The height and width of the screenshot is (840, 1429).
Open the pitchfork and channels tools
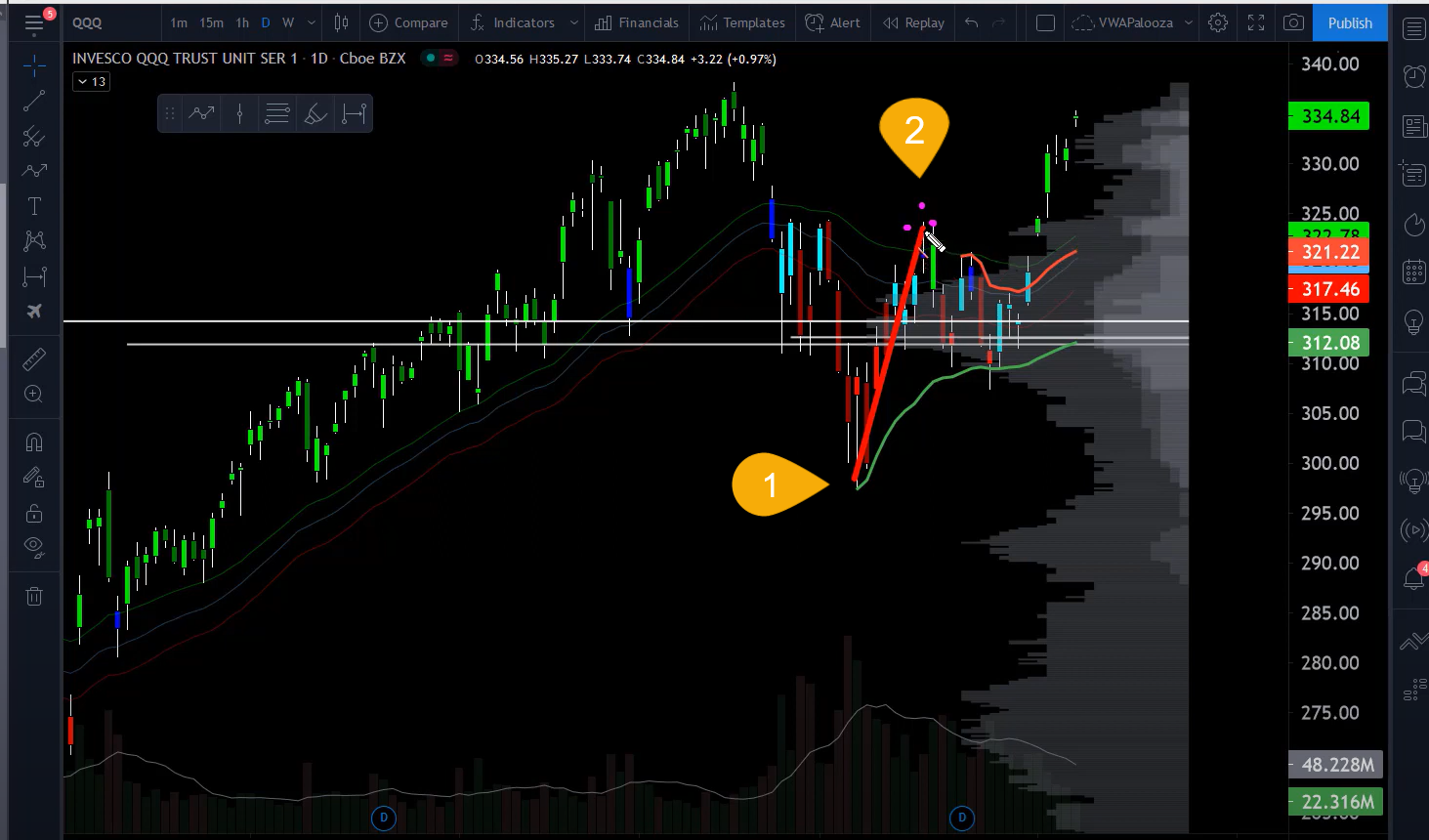click(34, 136)
